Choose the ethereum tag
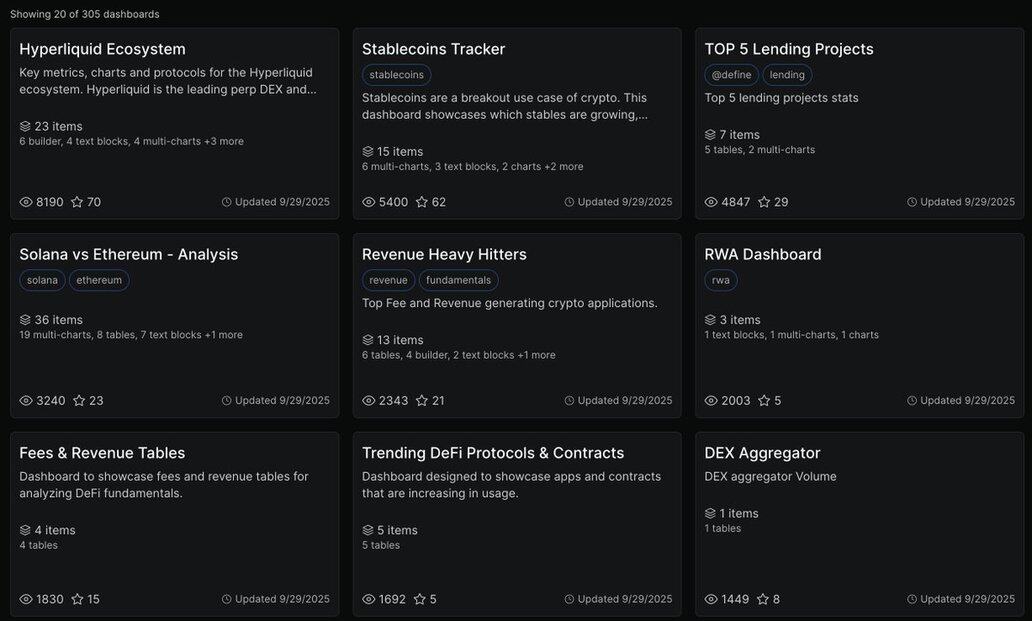The image size is (1032, 621). pyautogui.click(x=99, y=280)
